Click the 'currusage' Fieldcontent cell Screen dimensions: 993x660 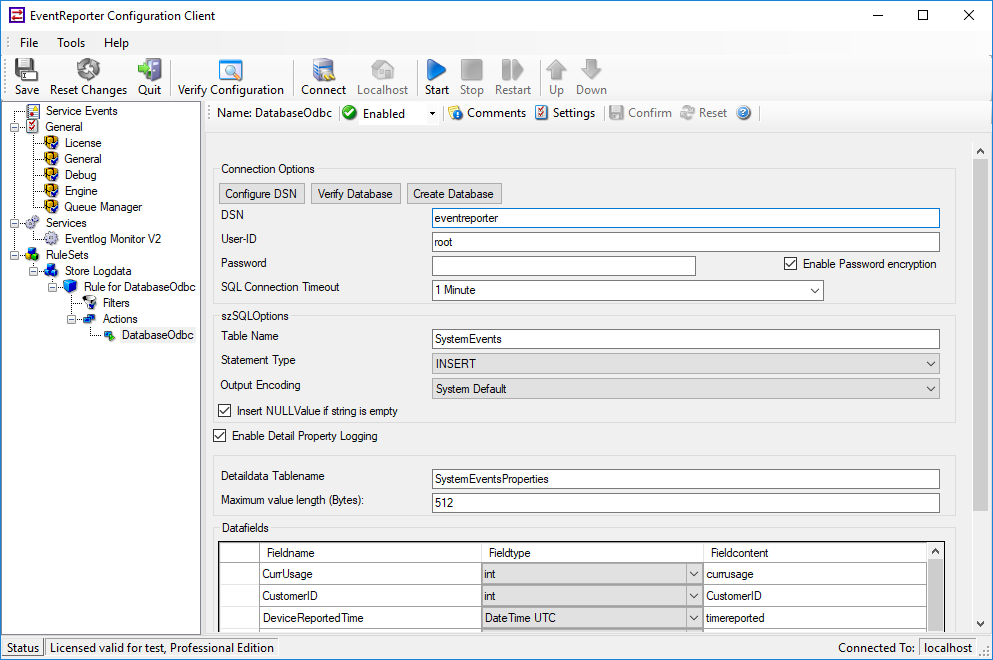[x=815, y=574]
